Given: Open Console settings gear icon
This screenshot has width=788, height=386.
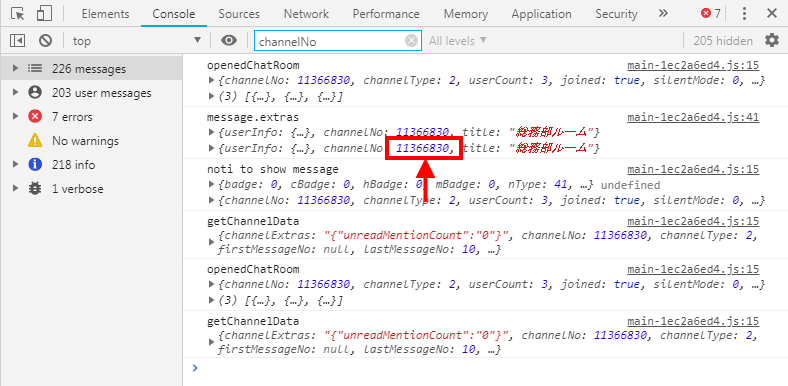Looking at the screenshot, I should click(x=771, y=40).
